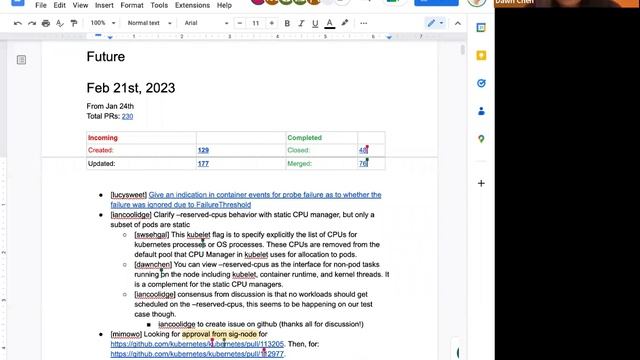
Task: Toggle italic formatting
Action: tap(301, 23)
